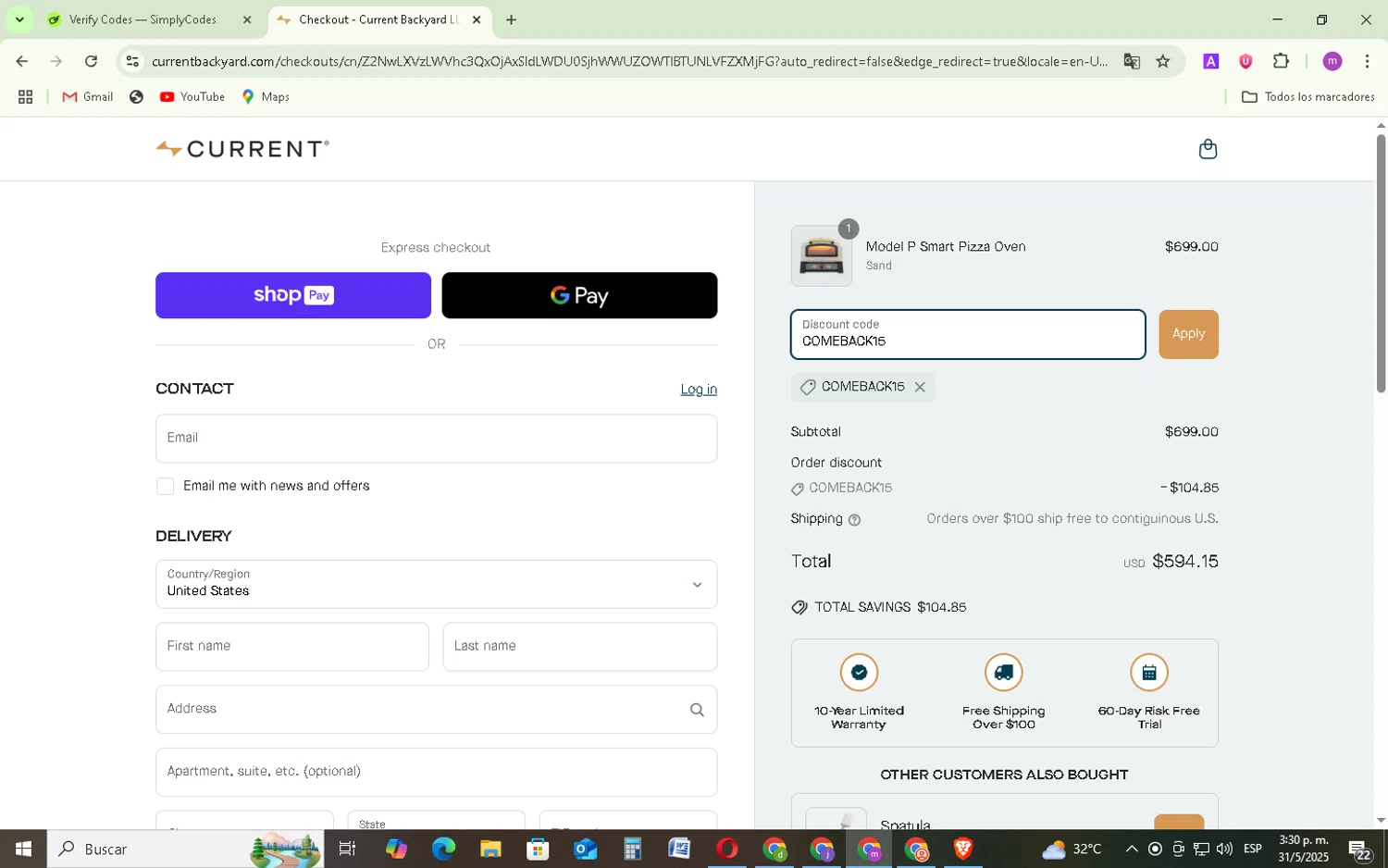The width and height of the screenshot is (1388, 868).
Task: Click the site information icon in address bar
Action: tap(132, 61)
